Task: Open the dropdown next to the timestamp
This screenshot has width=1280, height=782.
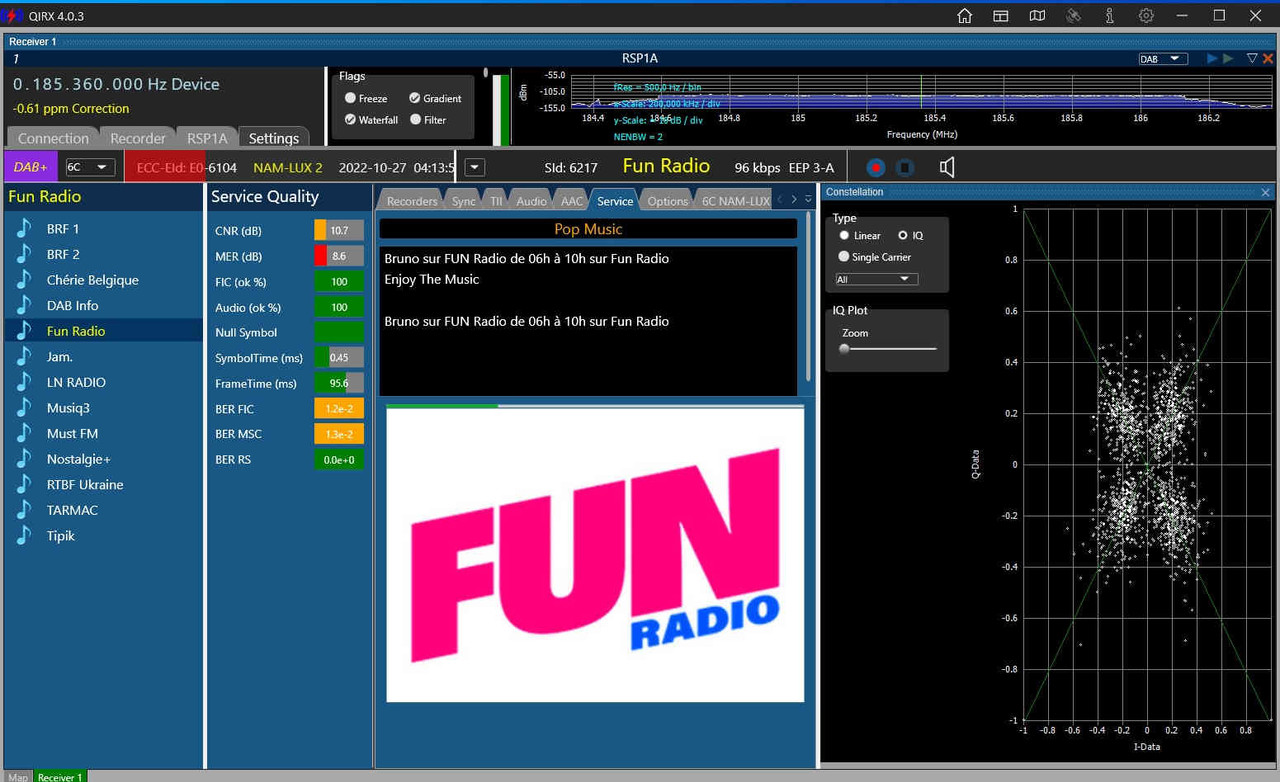Action: pos(475,167)
